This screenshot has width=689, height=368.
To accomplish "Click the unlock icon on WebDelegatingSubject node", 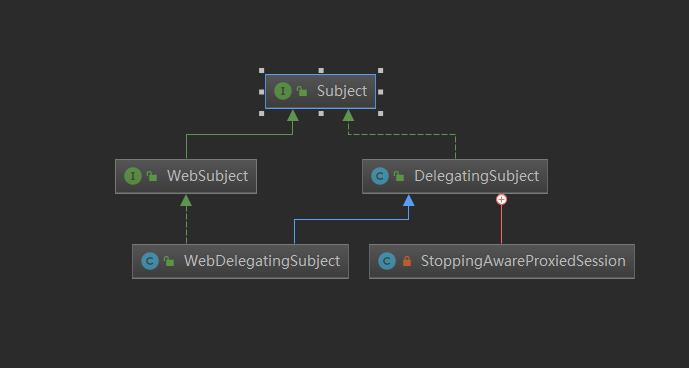I will (x=169, y=261).
